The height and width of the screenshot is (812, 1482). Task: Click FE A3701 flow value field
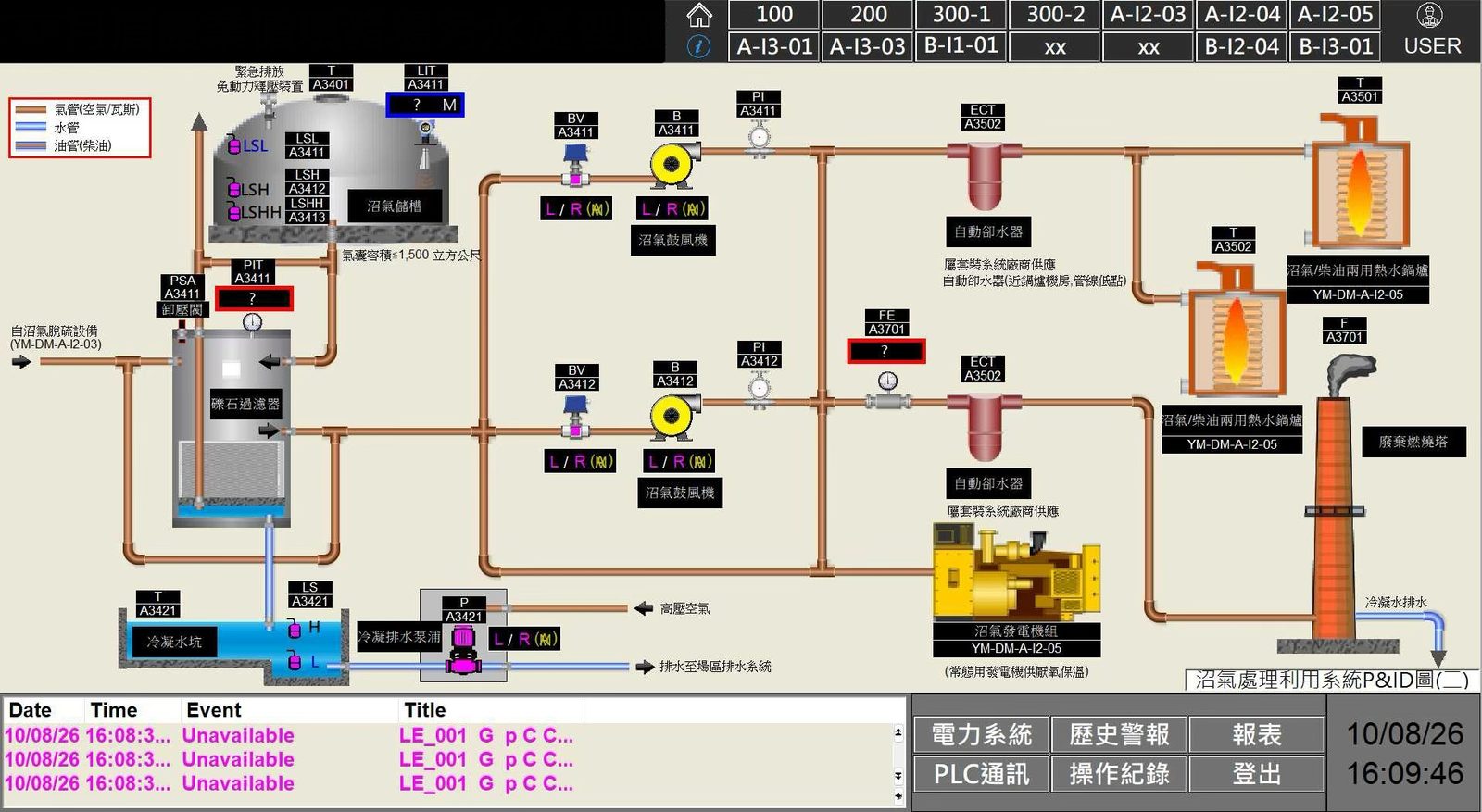pyautogui.click(x=886, y=351)
